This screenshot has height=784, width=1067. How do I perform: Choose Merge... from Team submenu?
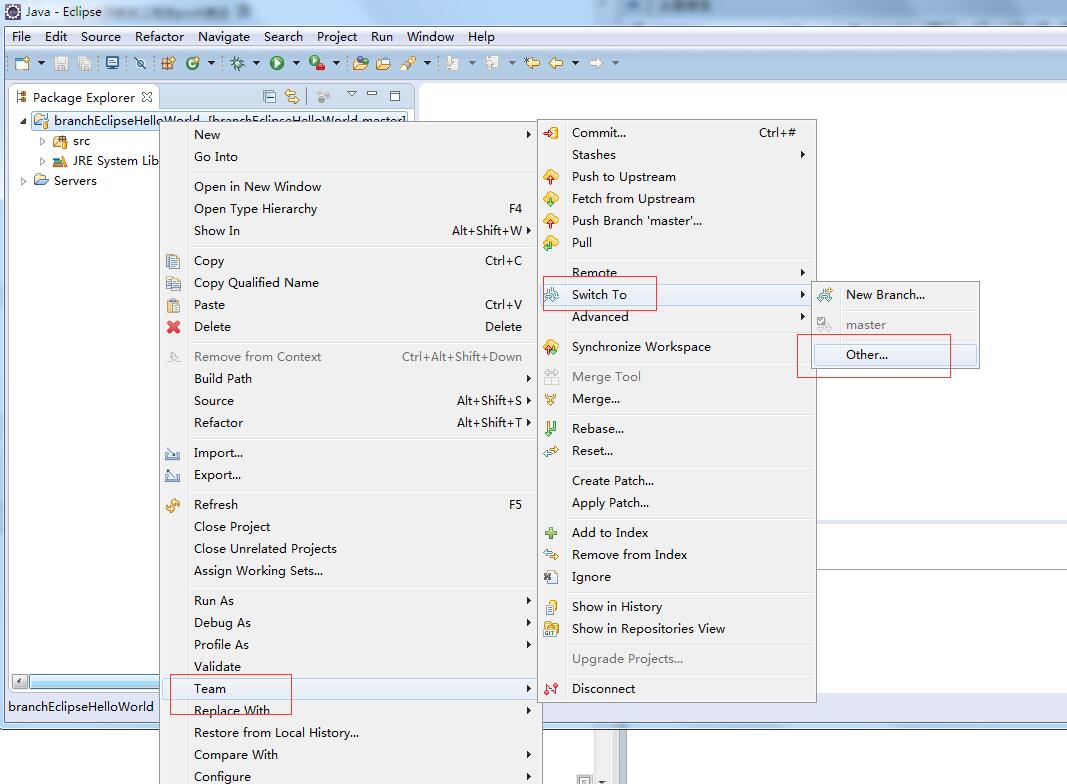677,399
